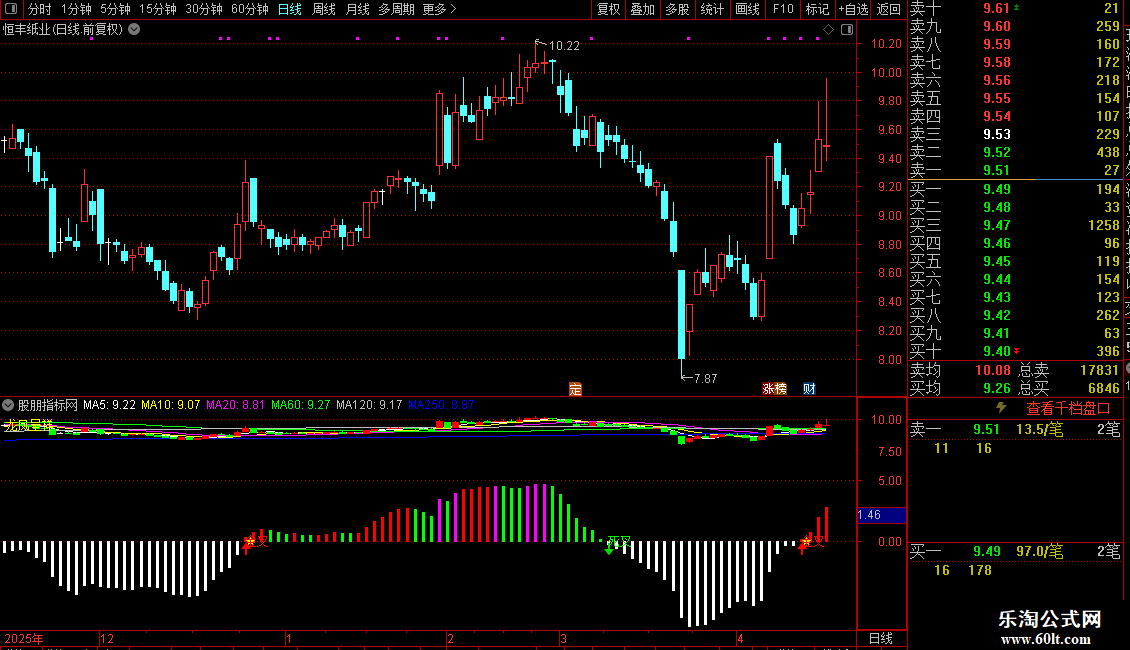This screenshot has height=650, width=1130.
Task: Click the MA10: 9.07 label
Action: coord(170,405)
